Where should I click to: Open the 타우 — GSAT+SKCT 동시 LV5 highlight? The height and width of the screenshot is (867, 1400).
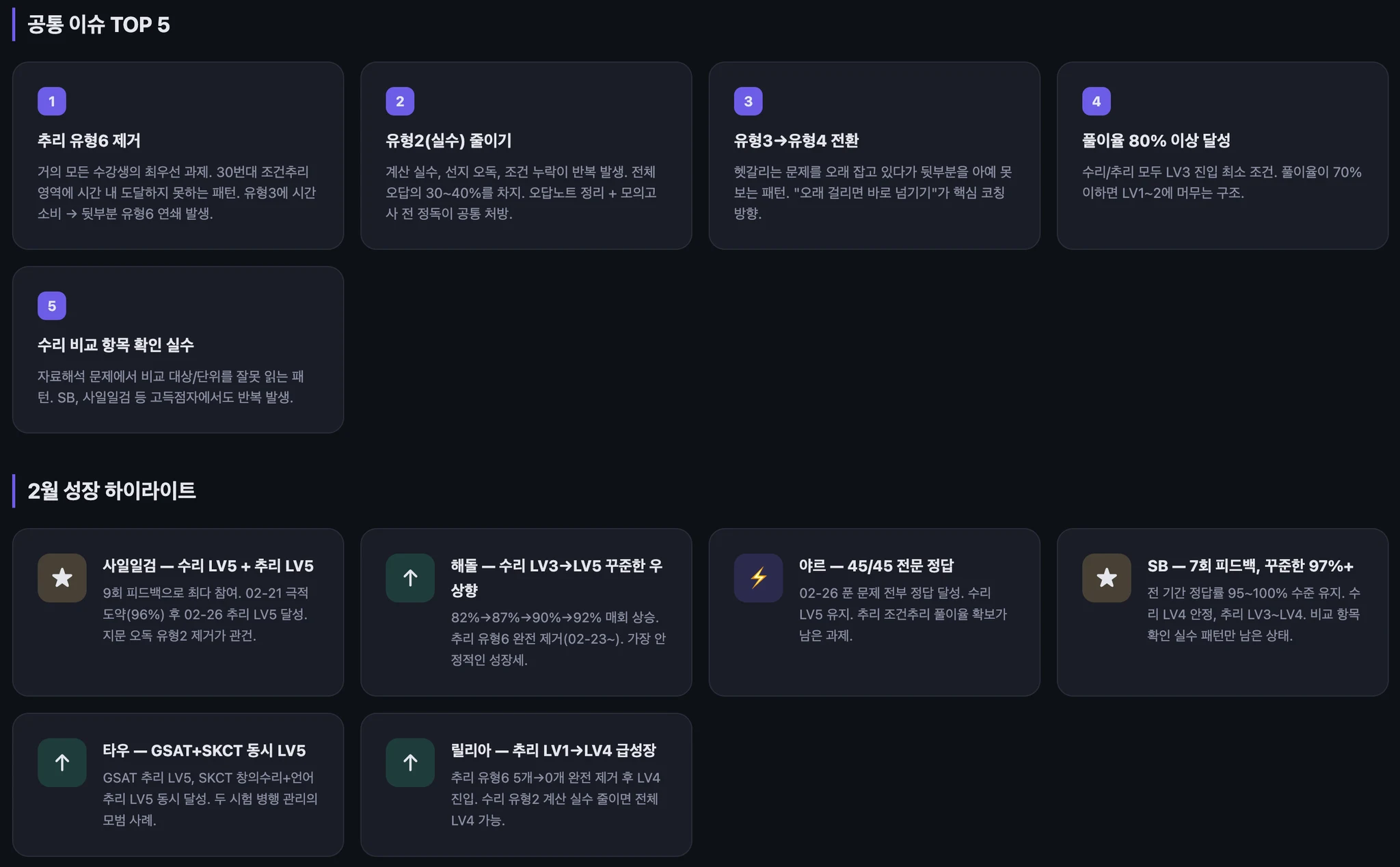pyautogui.click(x=204, y=750)
